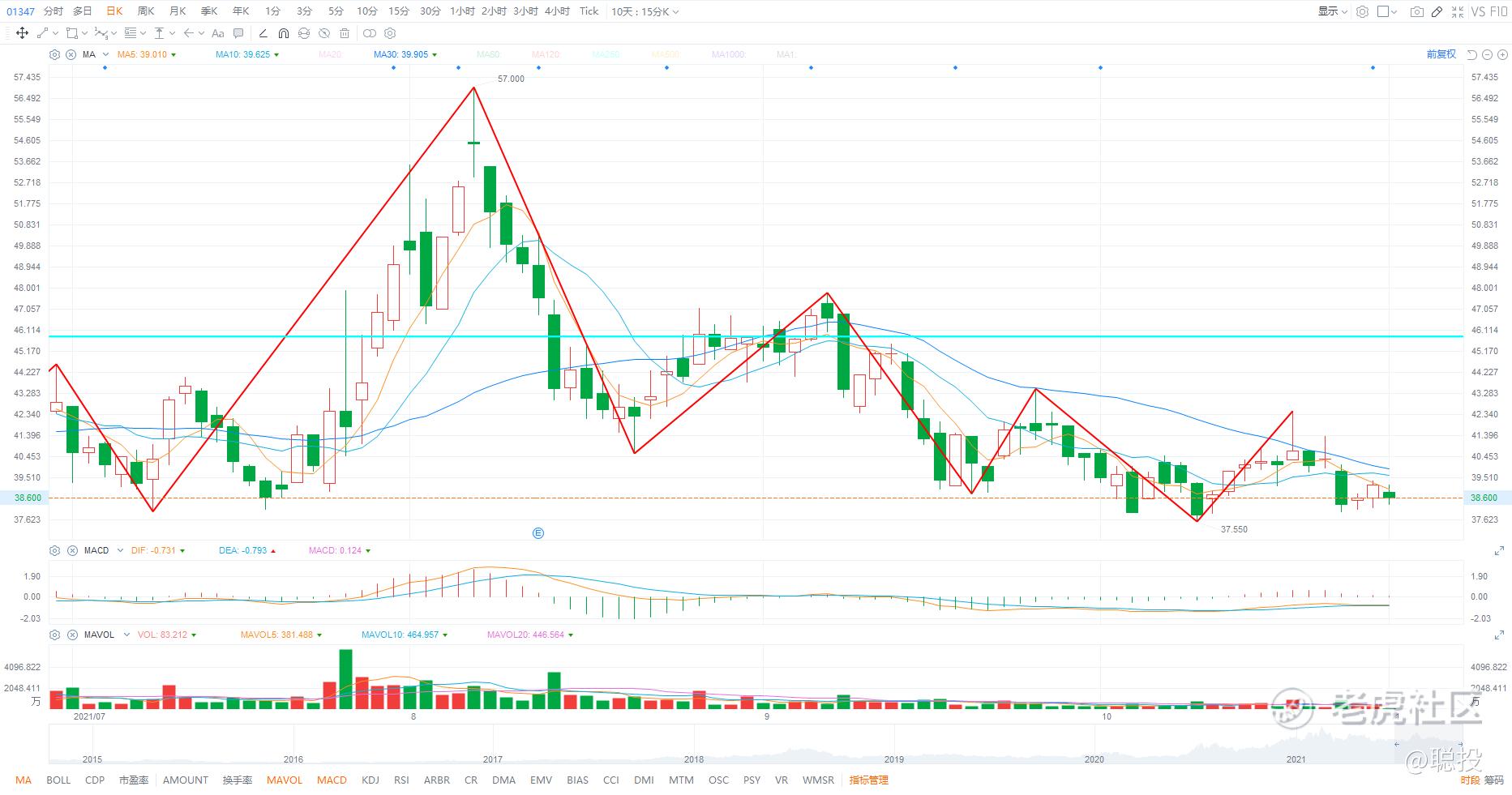Toggle lock on drawings
The image size is (1512, 795).
(304, 33)
